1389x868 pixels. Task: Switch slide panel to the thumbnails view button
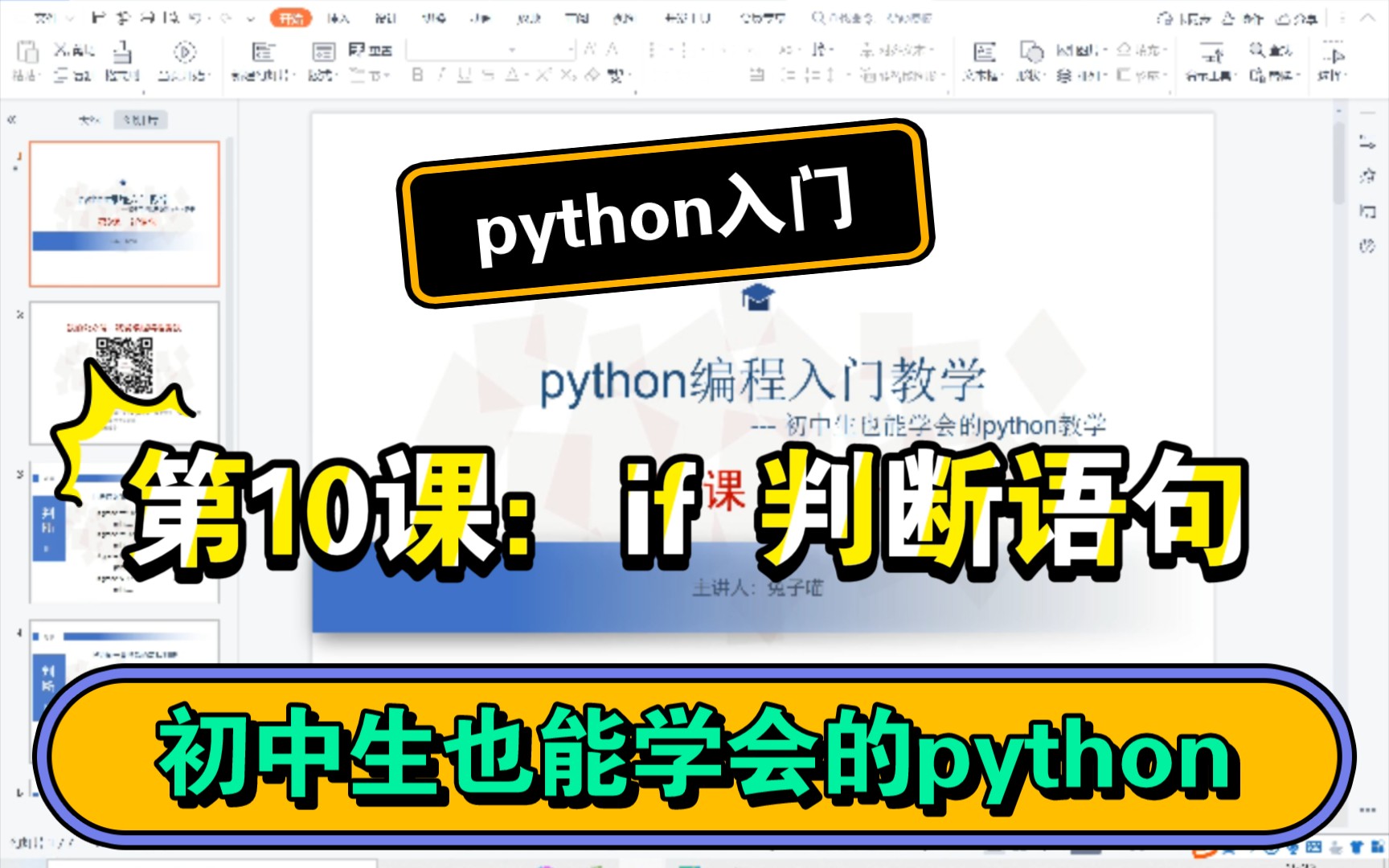(141, 120)
